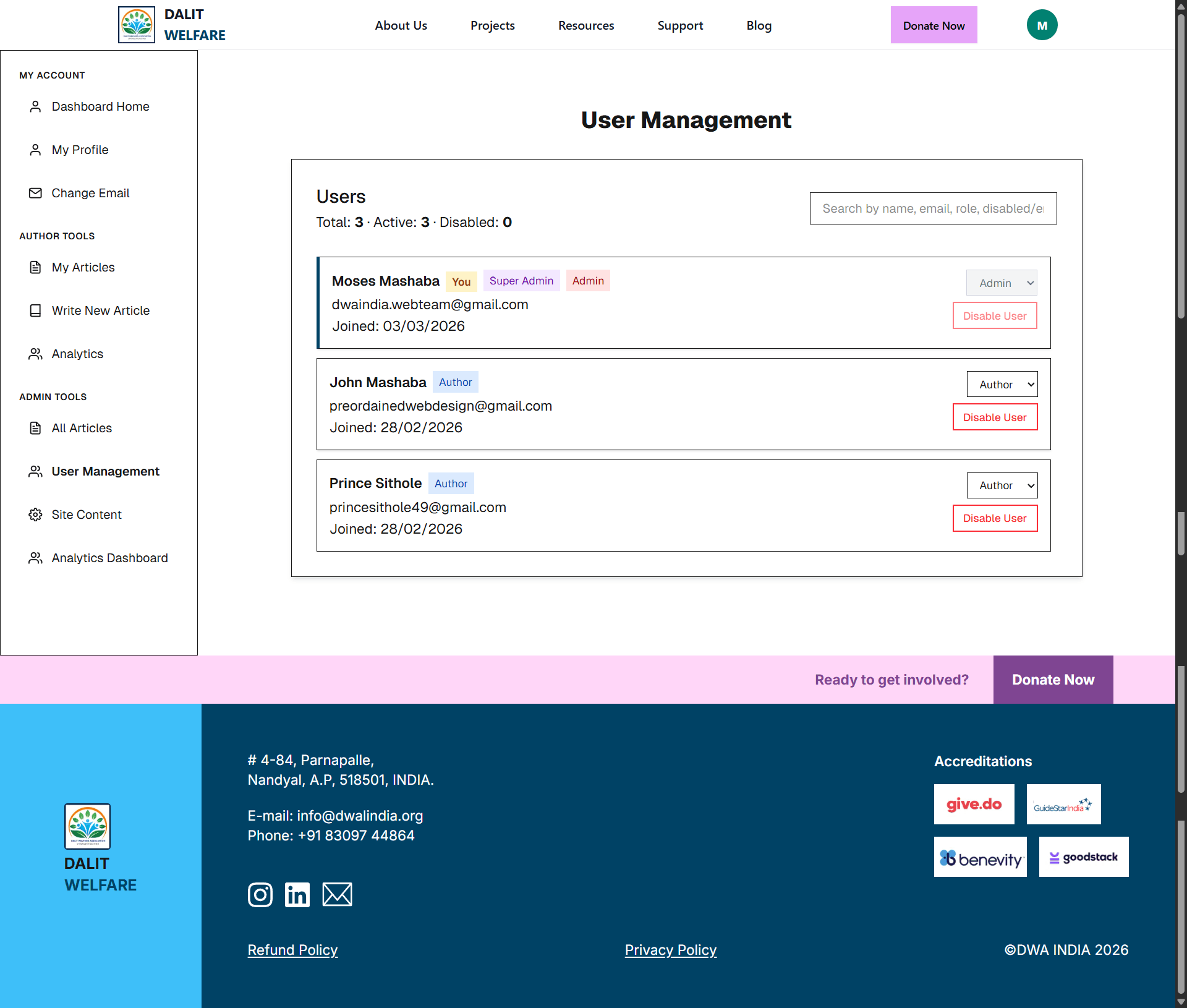Disable user Prince Sithole
Screen dimensions: 1187x1008
pyautogui.click(x=994, y=518)
